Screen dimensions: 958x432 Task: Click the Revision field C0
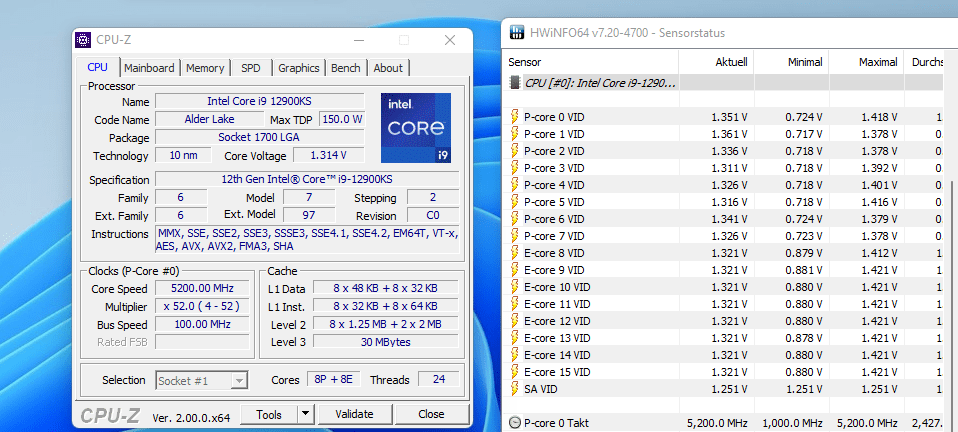click(x=433, y=216)
